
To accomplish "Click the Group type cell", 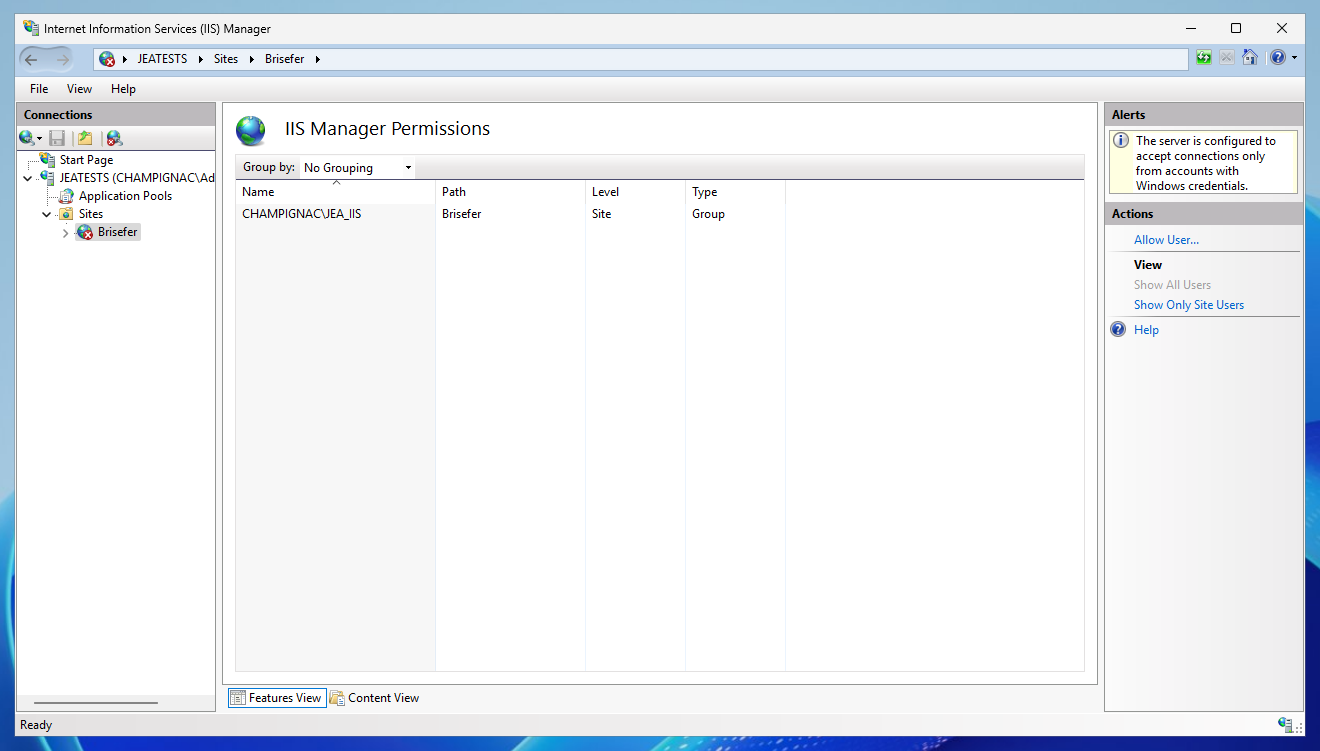I will [x=708, y=214].
